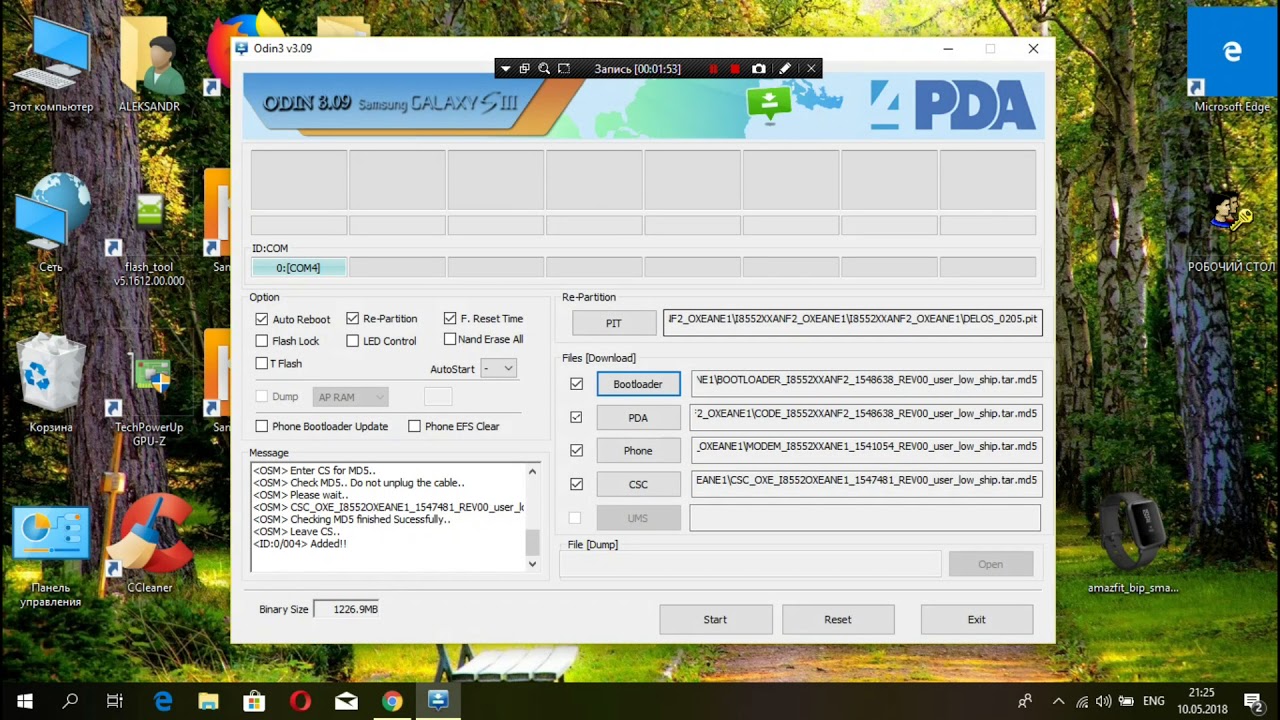Click message log scrollbar down arrow
Screen dimensions: 1280x720
click(x=532, y=564)
